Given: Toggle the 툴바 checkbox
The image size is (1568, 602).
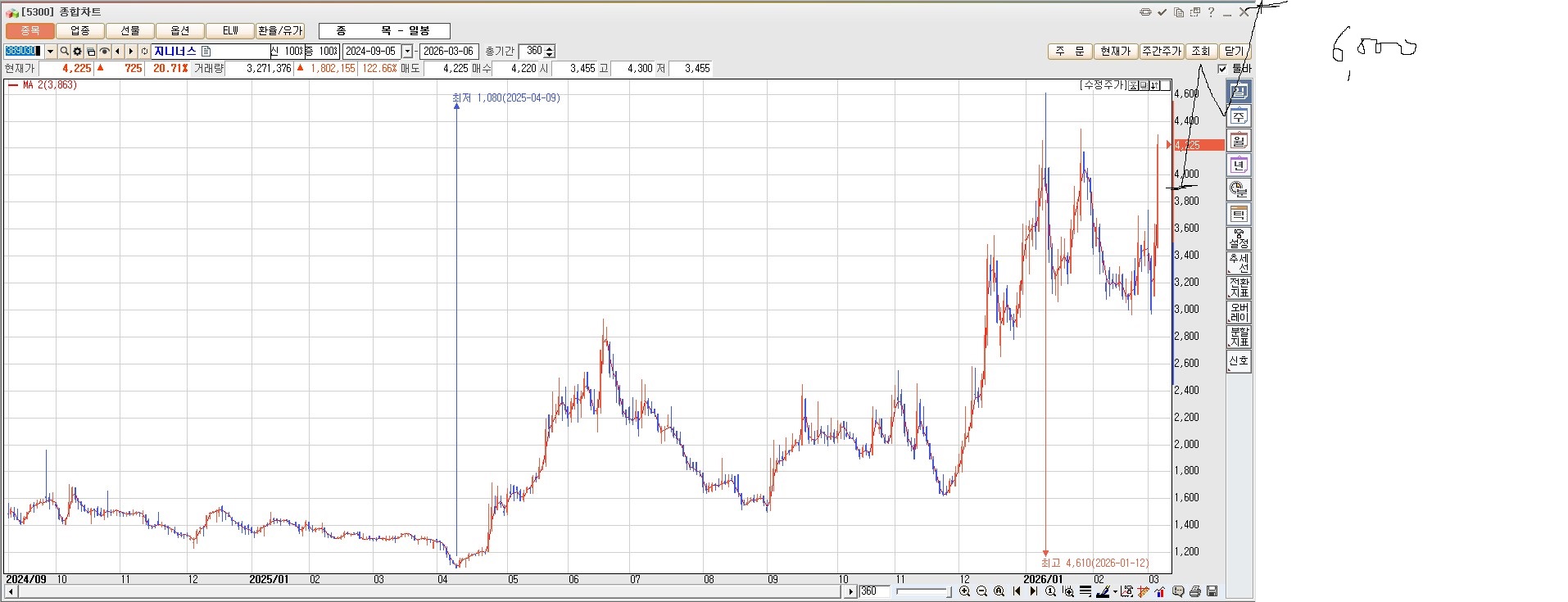Looking at the screenshot, I should tap(1222, 69).
